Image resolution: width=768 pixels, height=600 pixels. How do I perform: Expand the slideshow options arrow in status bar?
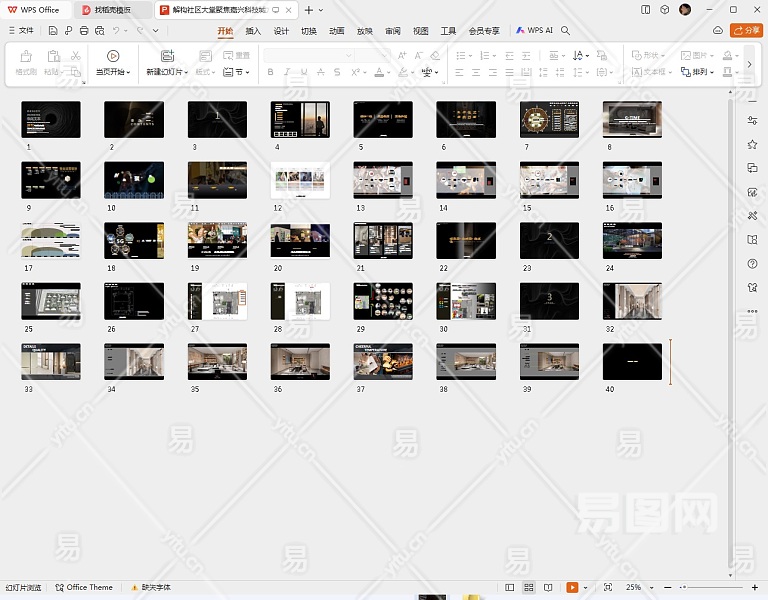point(586,587)
